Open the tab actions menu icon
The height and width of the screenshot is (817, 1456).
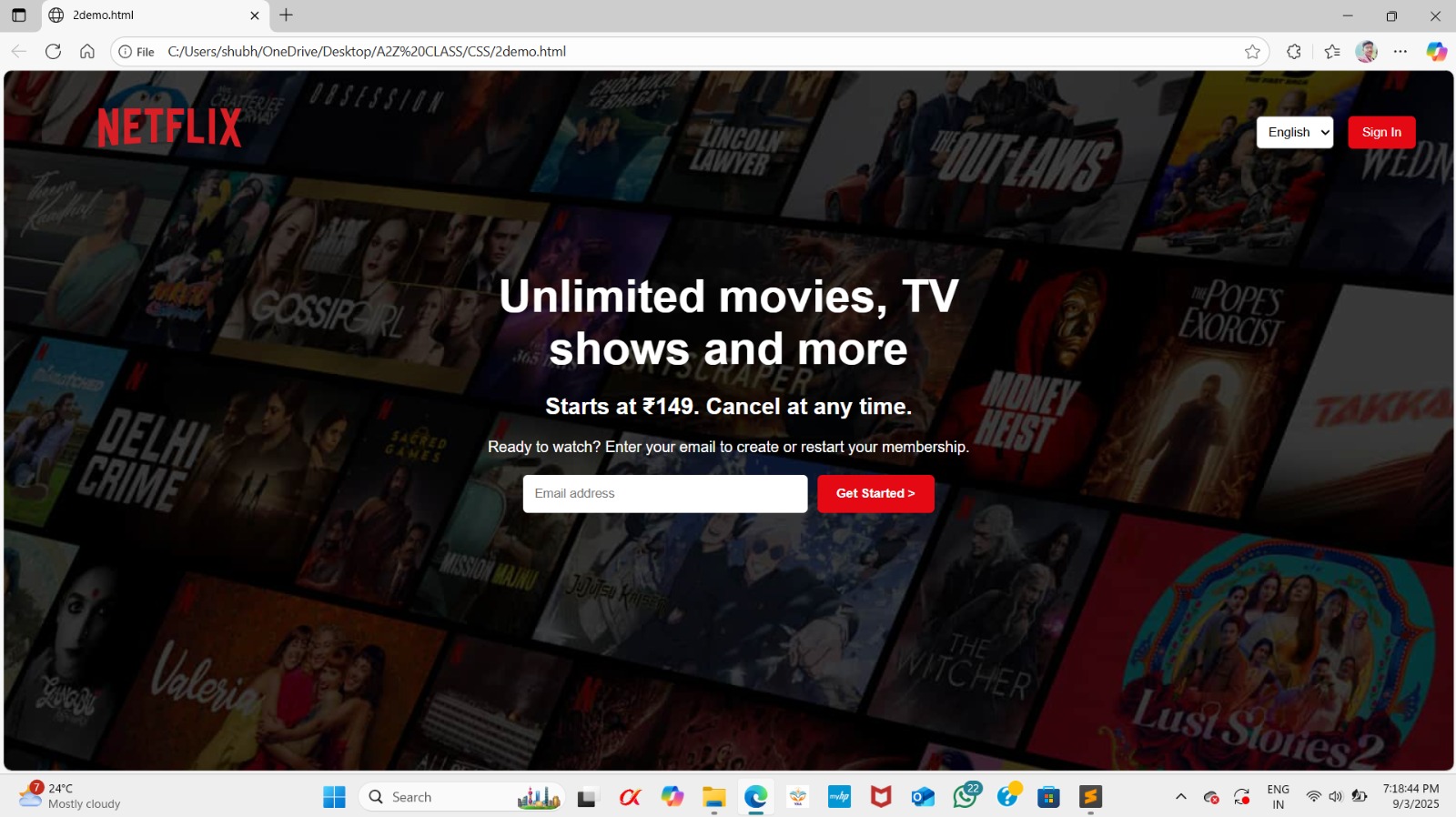(x=19, y=15)
